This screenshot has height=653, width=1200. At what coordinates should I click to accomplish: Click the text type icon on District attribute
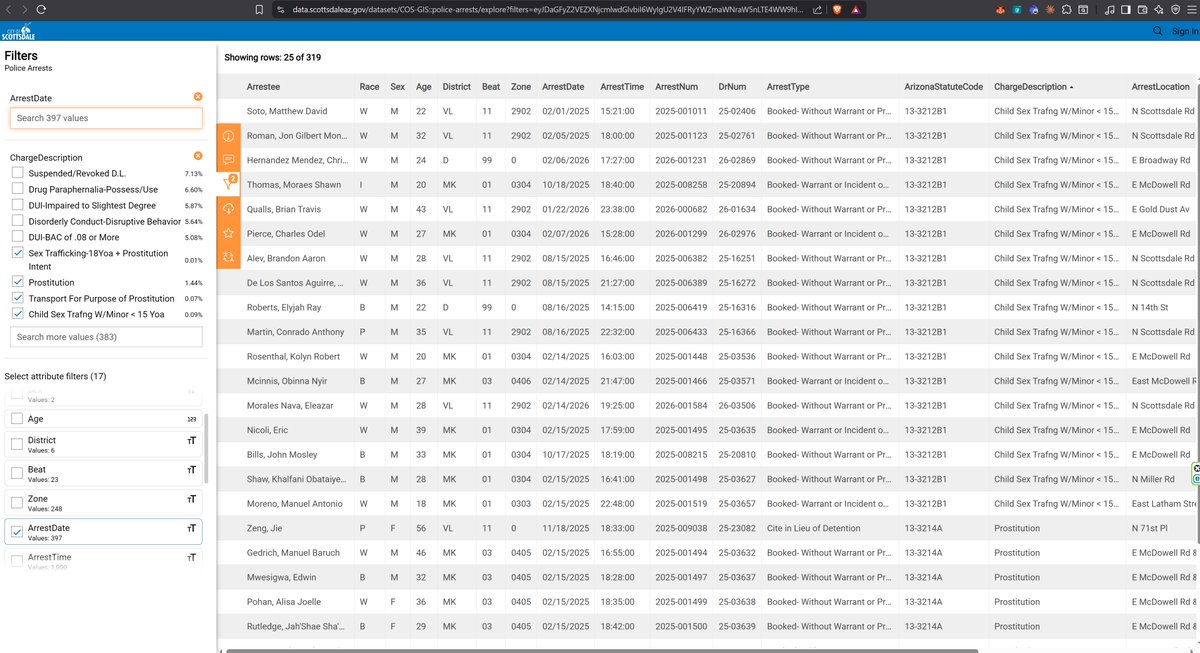[192, 440]
